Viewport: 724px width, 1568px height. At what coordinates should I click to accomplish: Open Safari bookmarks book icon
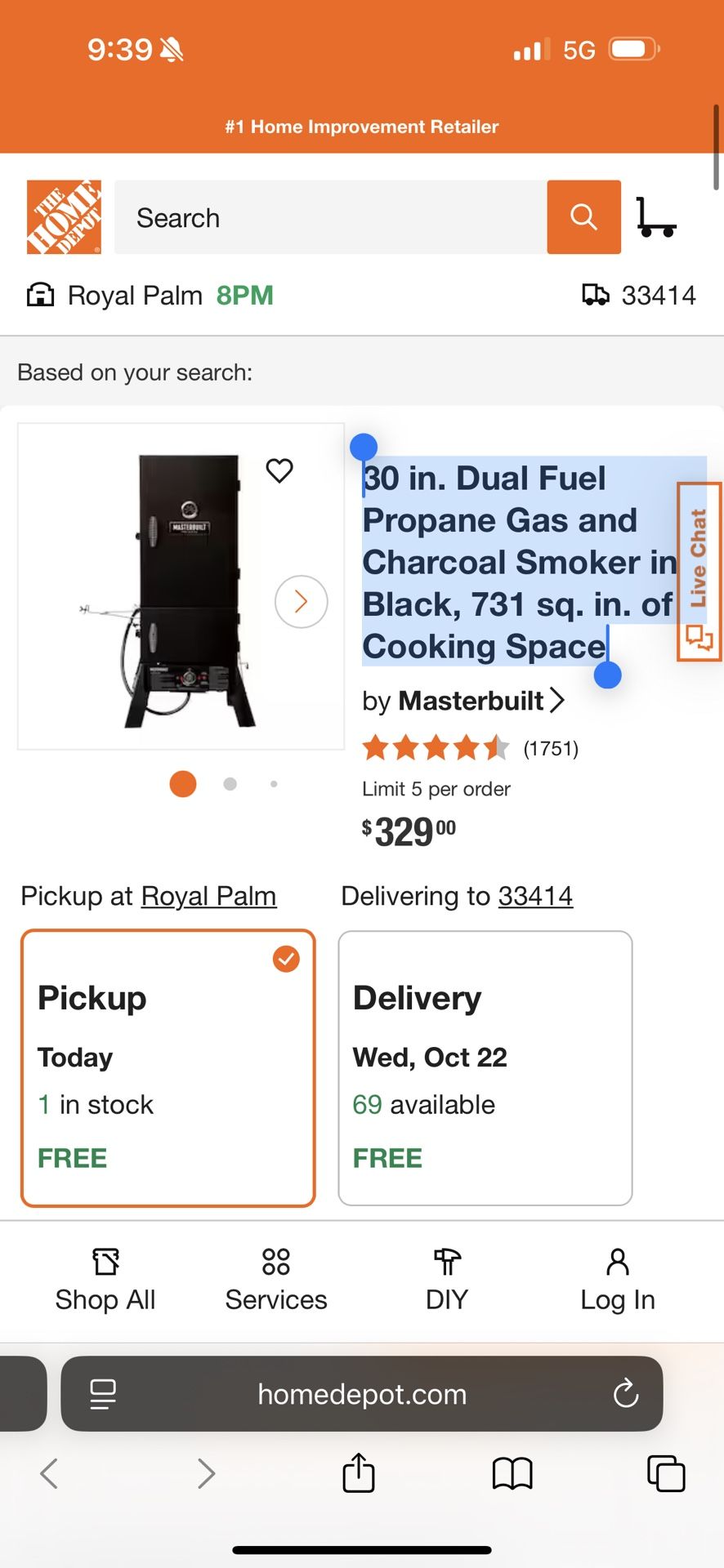click(x=512, y=1473)
